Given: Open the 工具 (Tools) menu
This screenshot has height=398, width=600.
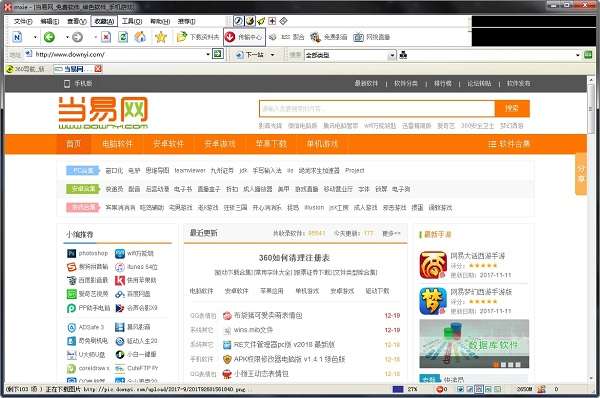Looking at the screenshot, I should pos(131,21).
